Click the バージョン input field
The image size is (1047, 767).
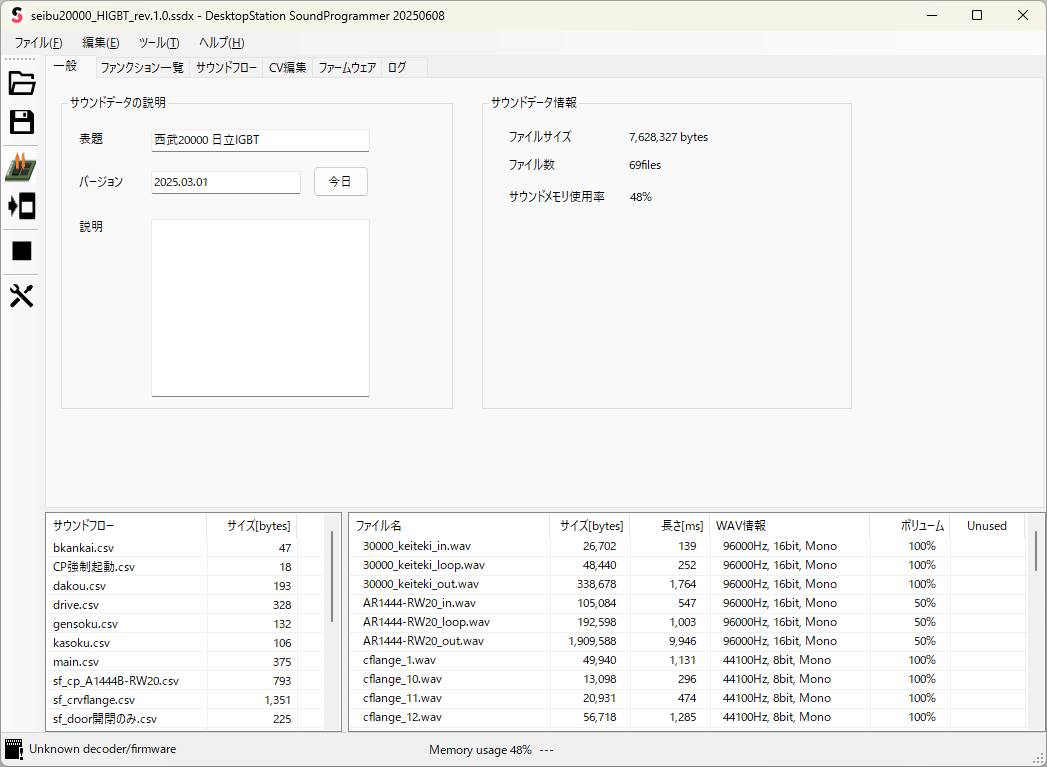[x=226, y=182]
